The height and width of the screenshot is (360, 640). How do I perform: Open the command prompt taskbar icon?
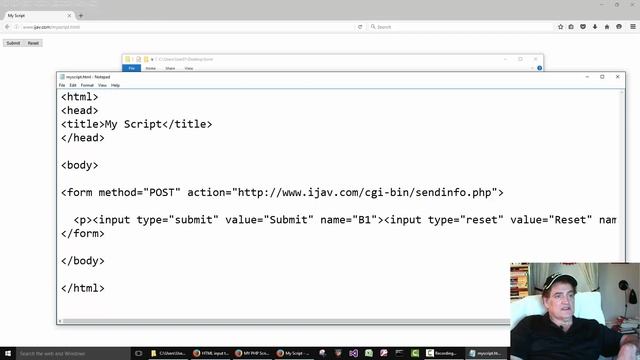[399, 353]
